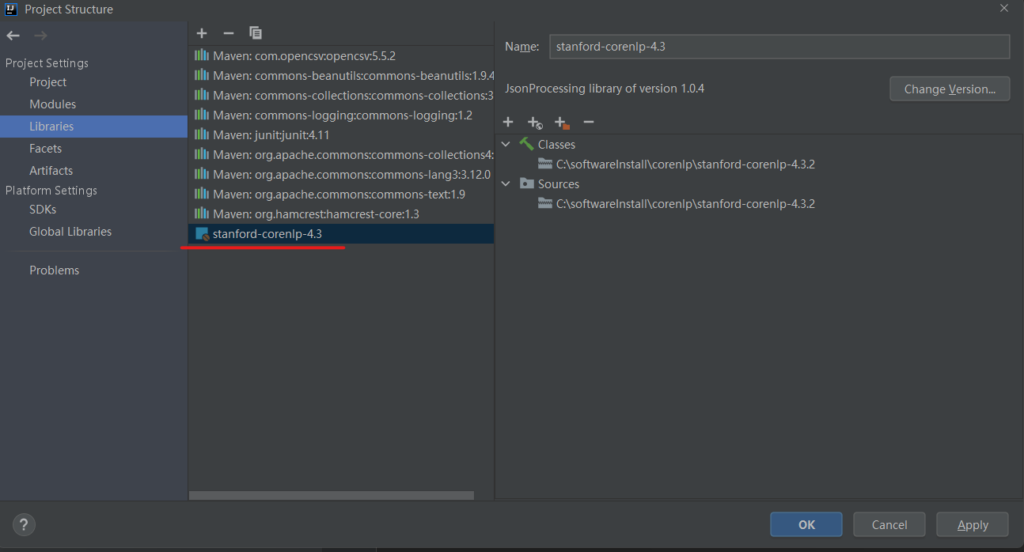The image size is (1024, 552).
Task: Select Maven: commons-logging:1.2 library
Action: (341, 115)
